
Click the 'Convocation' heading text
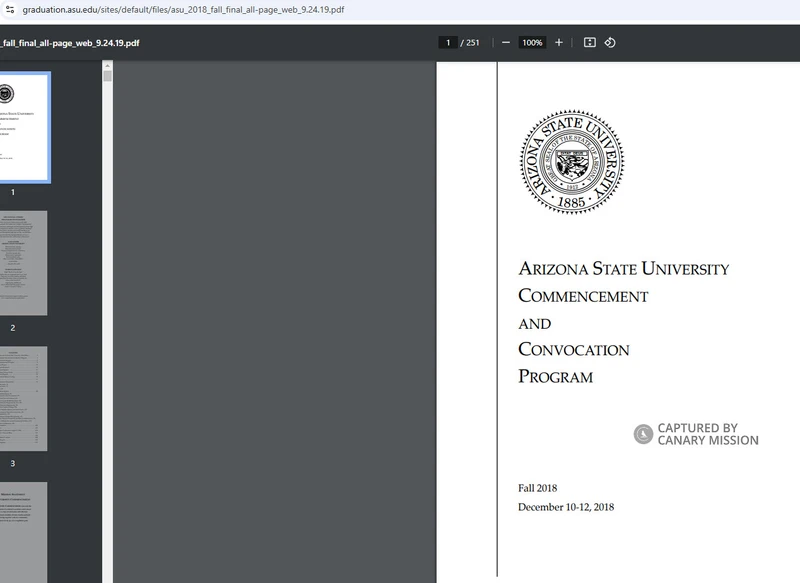(573, 349)
